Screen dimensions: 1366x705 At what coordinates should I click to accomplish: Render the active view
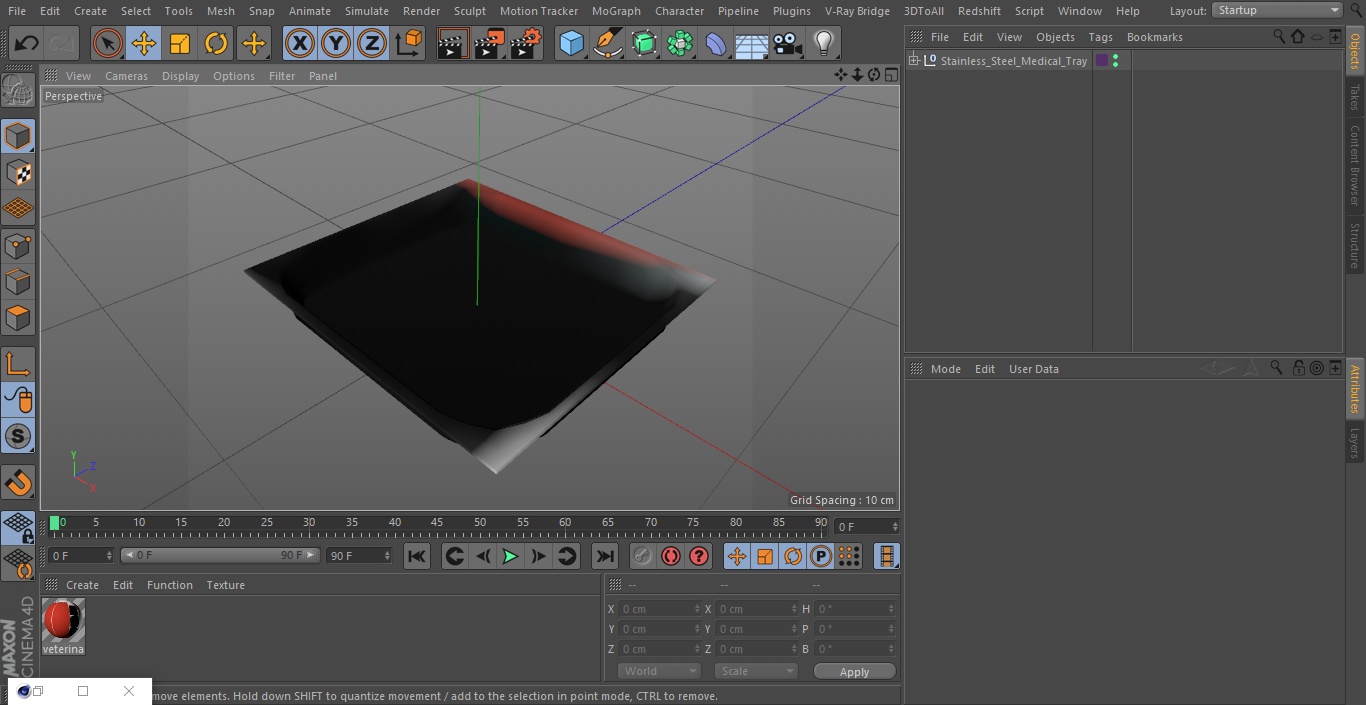[453, 43]
